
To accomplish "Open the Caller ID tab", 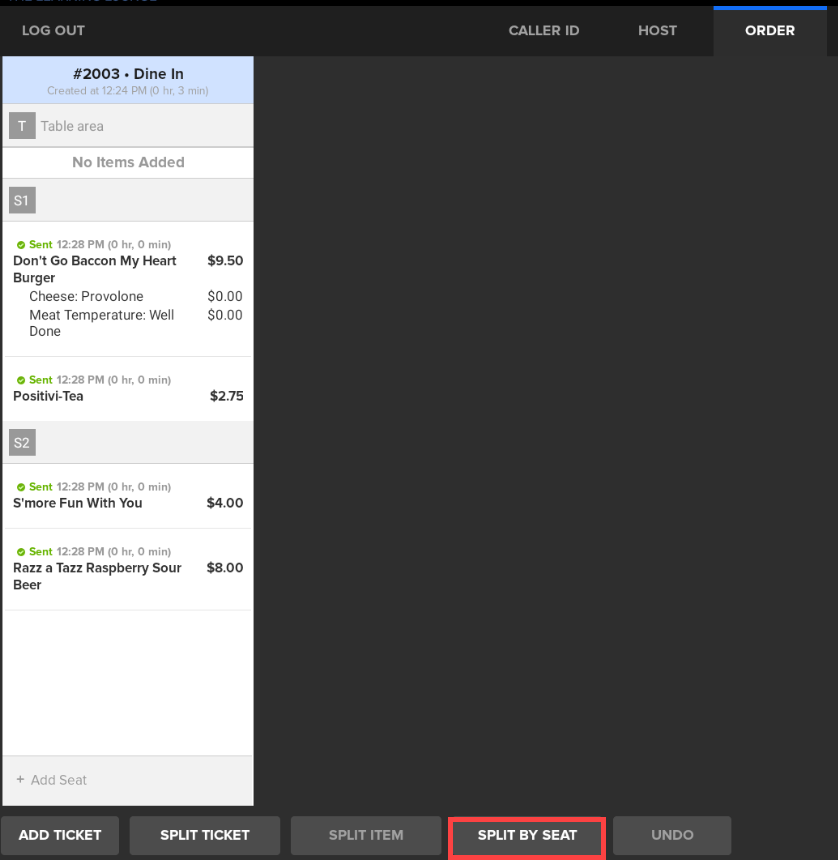I will [x=543, y=30].
